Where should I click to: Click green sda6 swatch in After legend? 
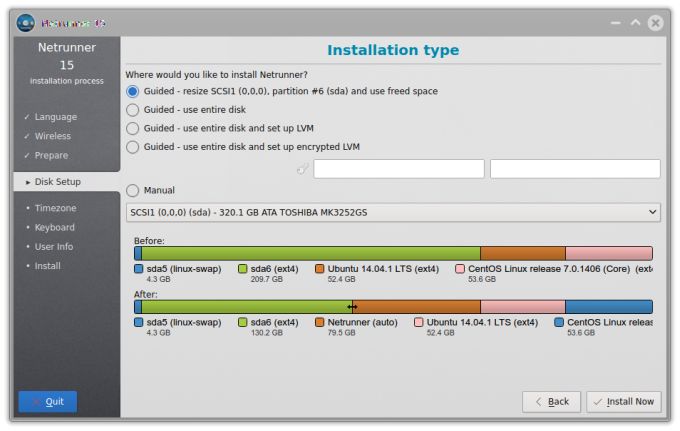coord(242,323)
